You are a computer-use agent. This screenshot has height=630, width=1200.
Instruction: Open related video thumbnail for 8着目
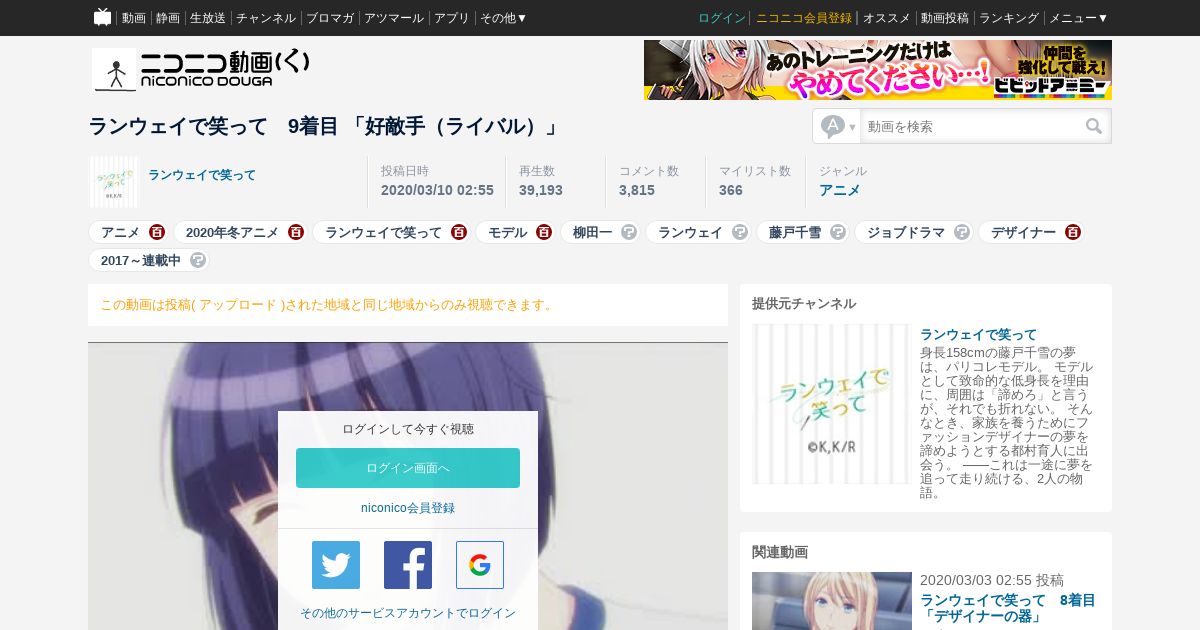832,601
